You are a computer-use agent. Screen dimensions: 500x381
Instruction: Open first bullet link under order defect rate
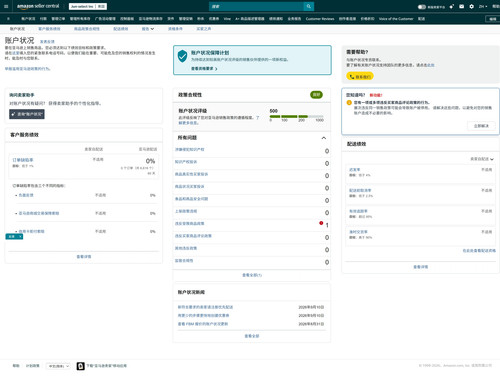tap(26, 195)
